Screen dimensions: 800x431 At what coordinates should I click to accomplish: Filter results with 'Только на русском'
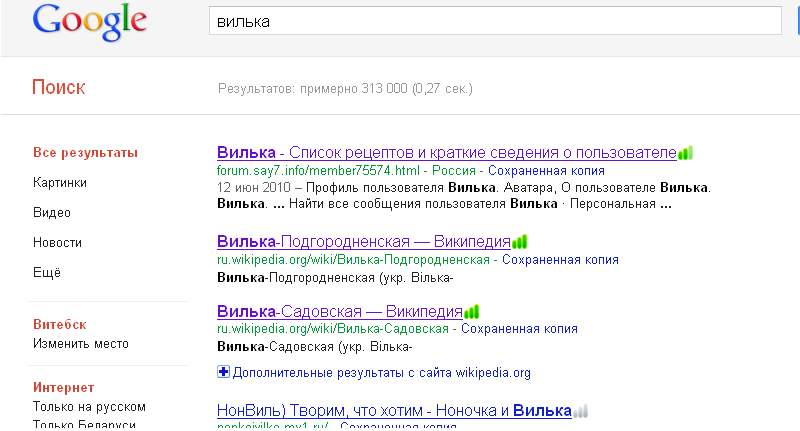click(x=89, y=407)
